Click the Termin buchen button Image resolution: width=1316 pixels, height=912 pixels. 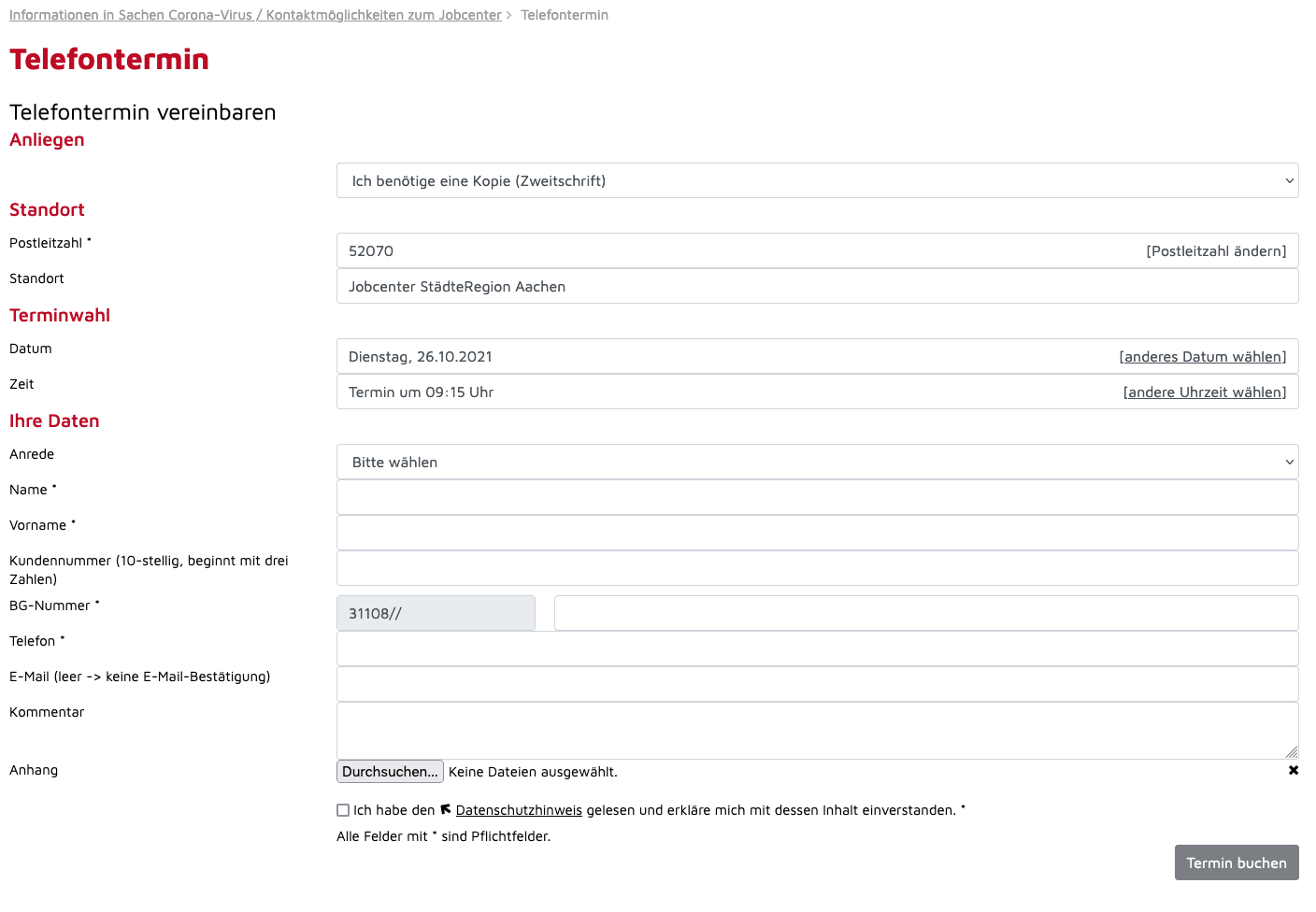[1236, 862]
